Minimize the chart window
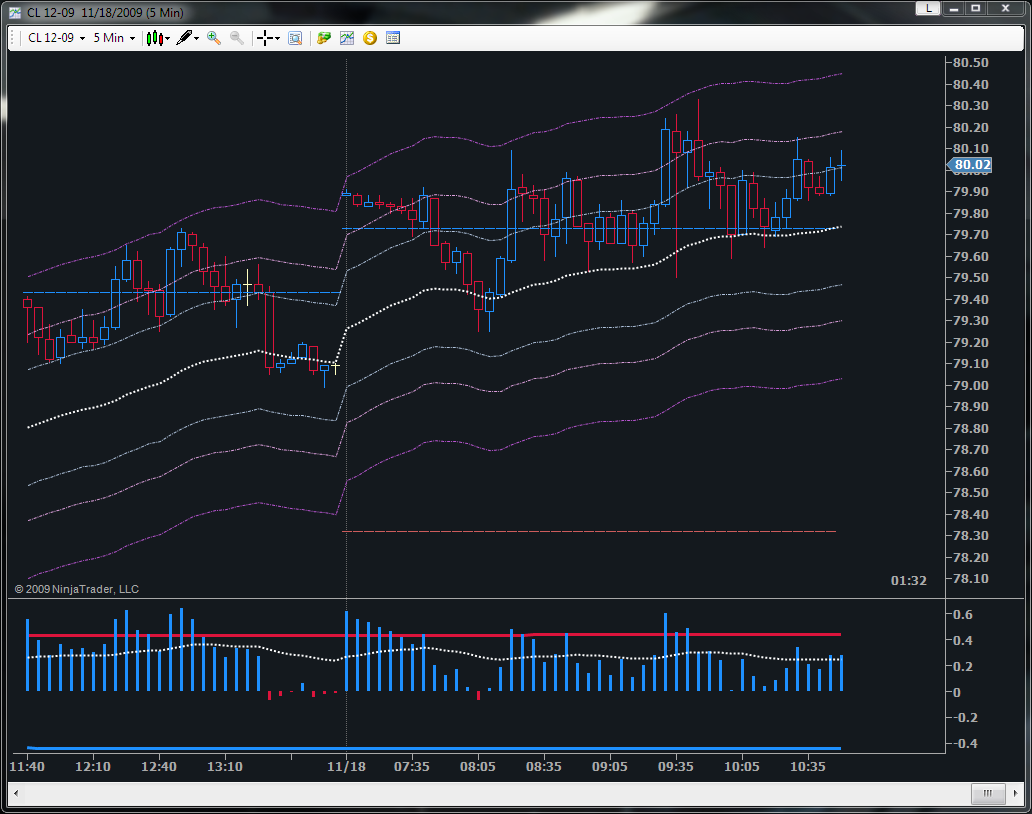 point(953,9)
